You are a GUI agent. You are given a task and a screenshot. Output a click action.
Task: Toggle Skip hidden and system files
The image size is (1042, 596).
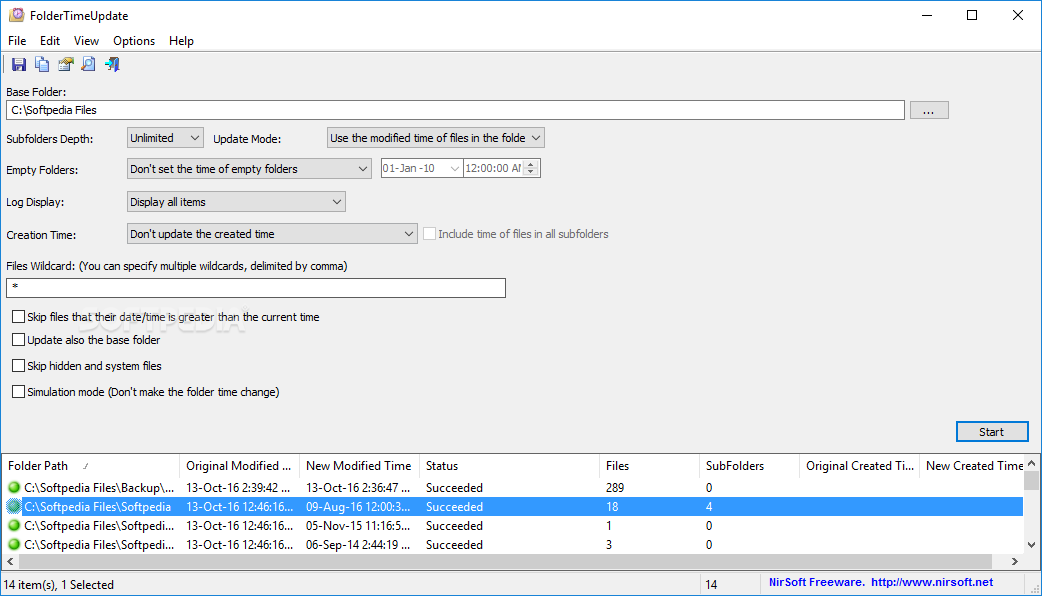(19, 366)
